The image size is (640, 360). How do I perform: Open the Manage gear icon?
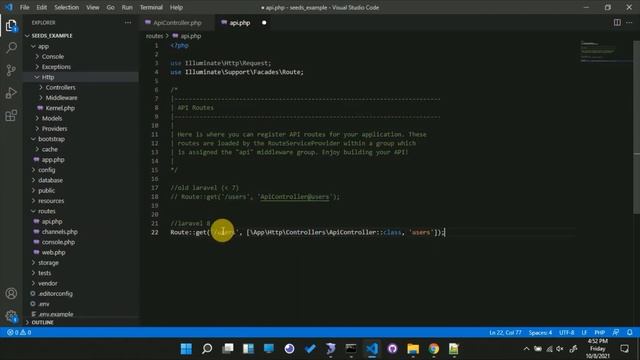[x=11, y=316]
